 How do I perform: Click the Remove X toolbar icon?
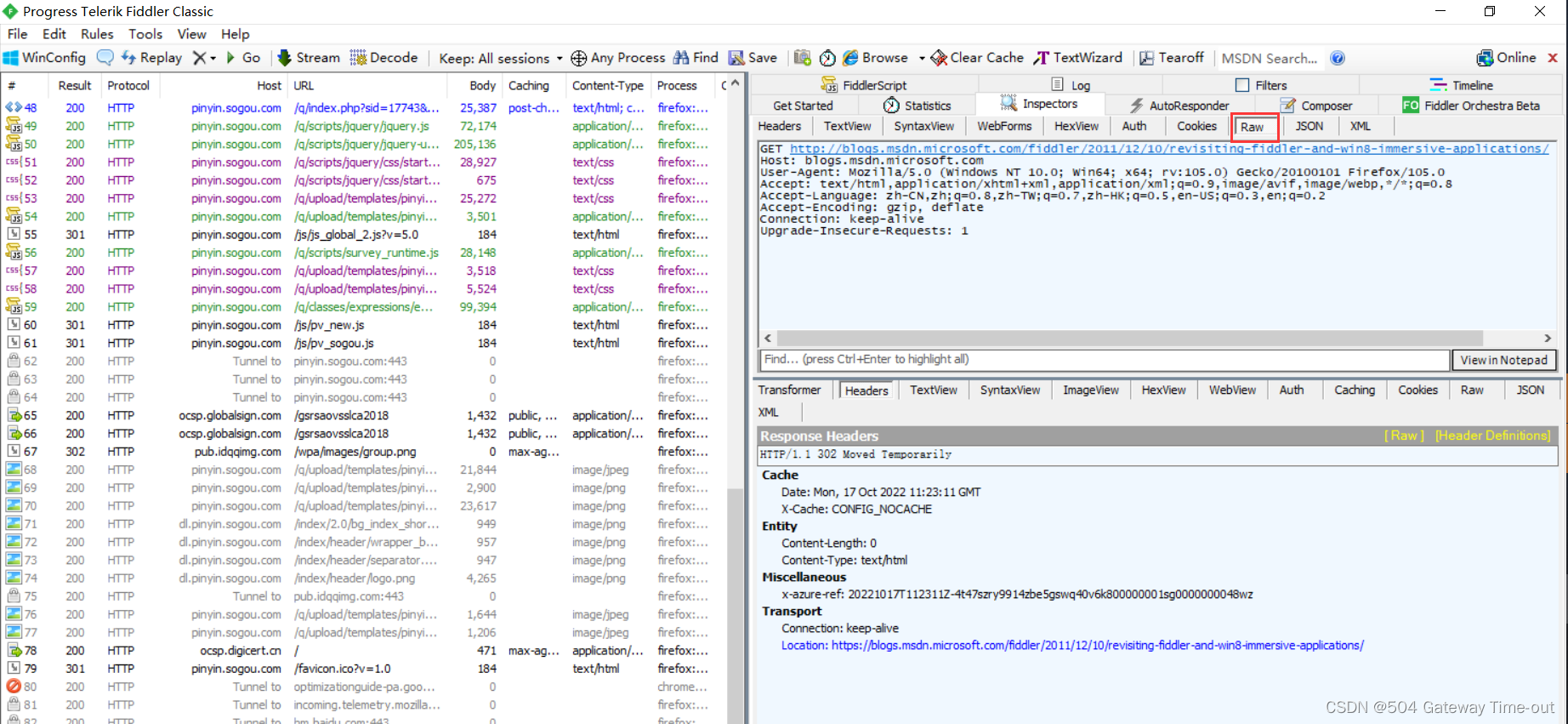pos(199,58)
